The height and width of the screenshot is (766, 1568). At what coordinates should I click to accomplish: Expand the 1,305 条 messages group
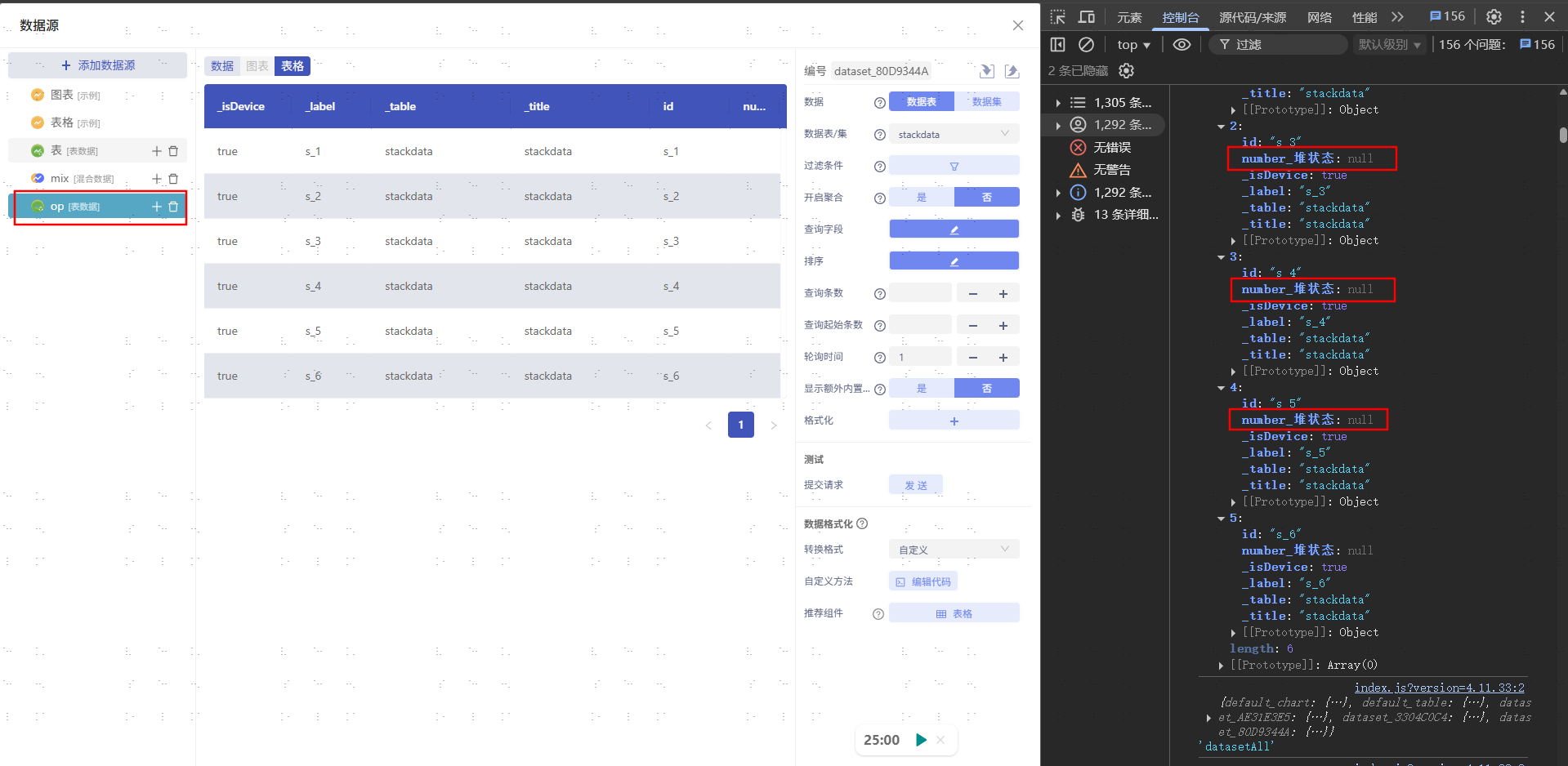1058,103
